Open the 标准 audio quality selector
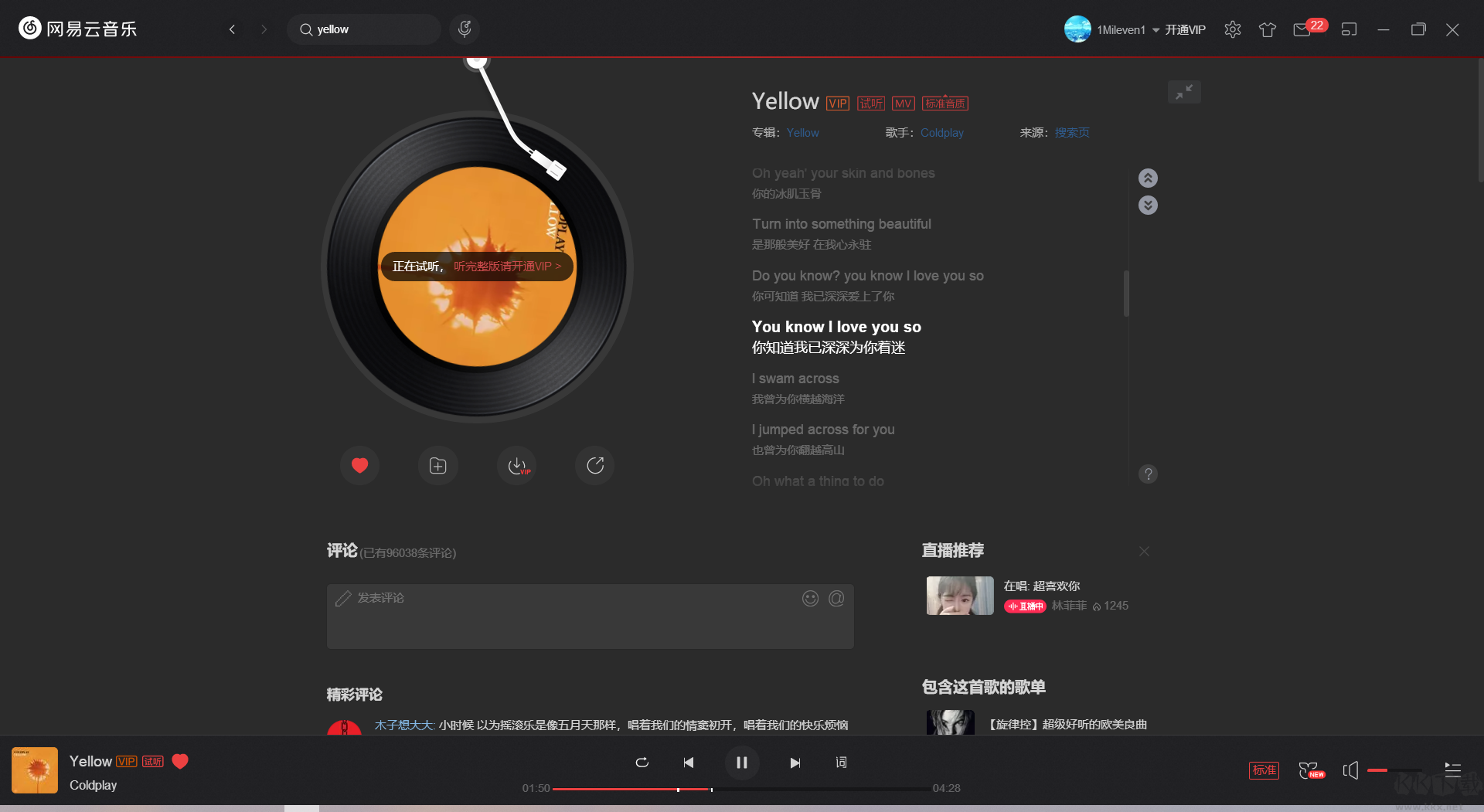Image resolution: width=1484 pixels, height=812 pixels. tap(1264, 770)
